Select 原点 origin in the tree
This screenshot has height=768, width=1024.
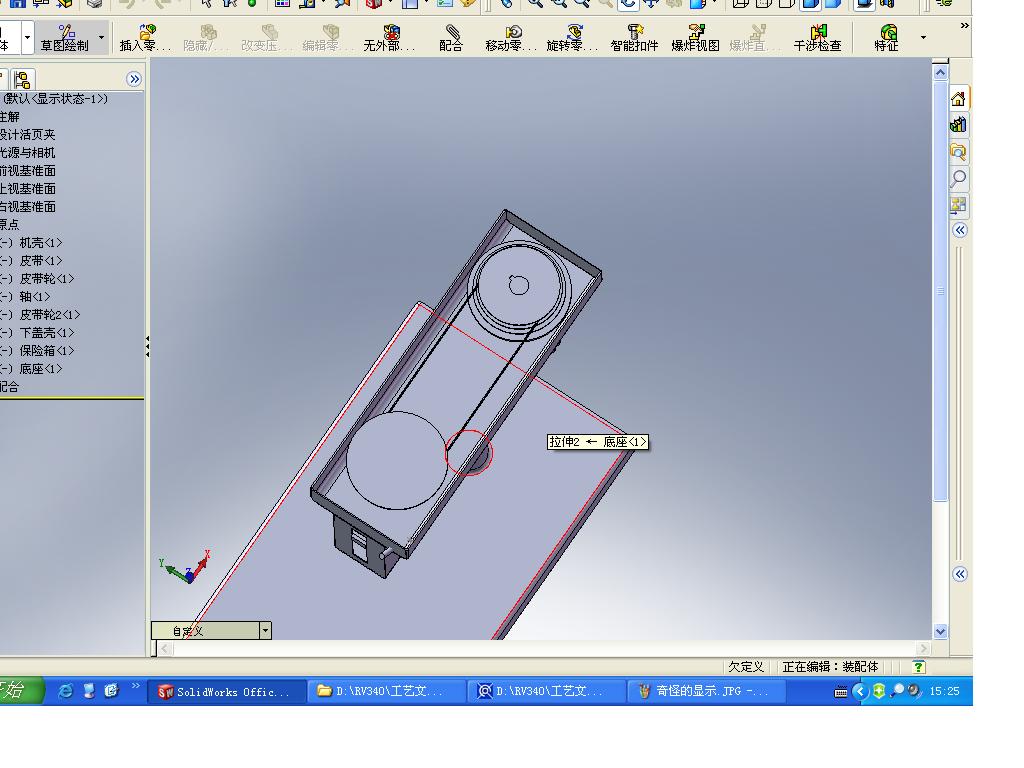coord(10,225)
